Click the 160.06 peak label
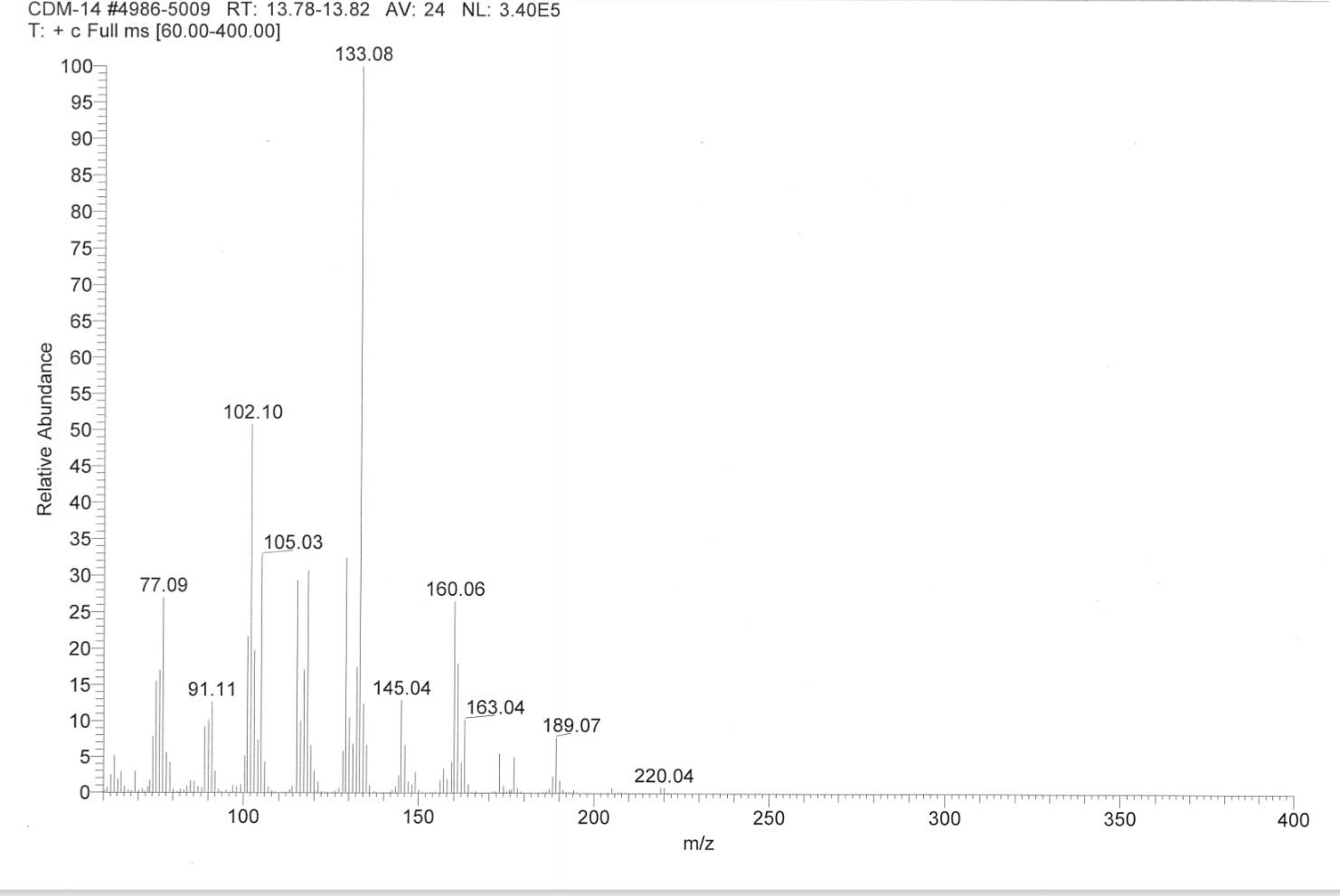This screenshot has width=1340, height=896. pyautogui.click(x=456, y=589)
